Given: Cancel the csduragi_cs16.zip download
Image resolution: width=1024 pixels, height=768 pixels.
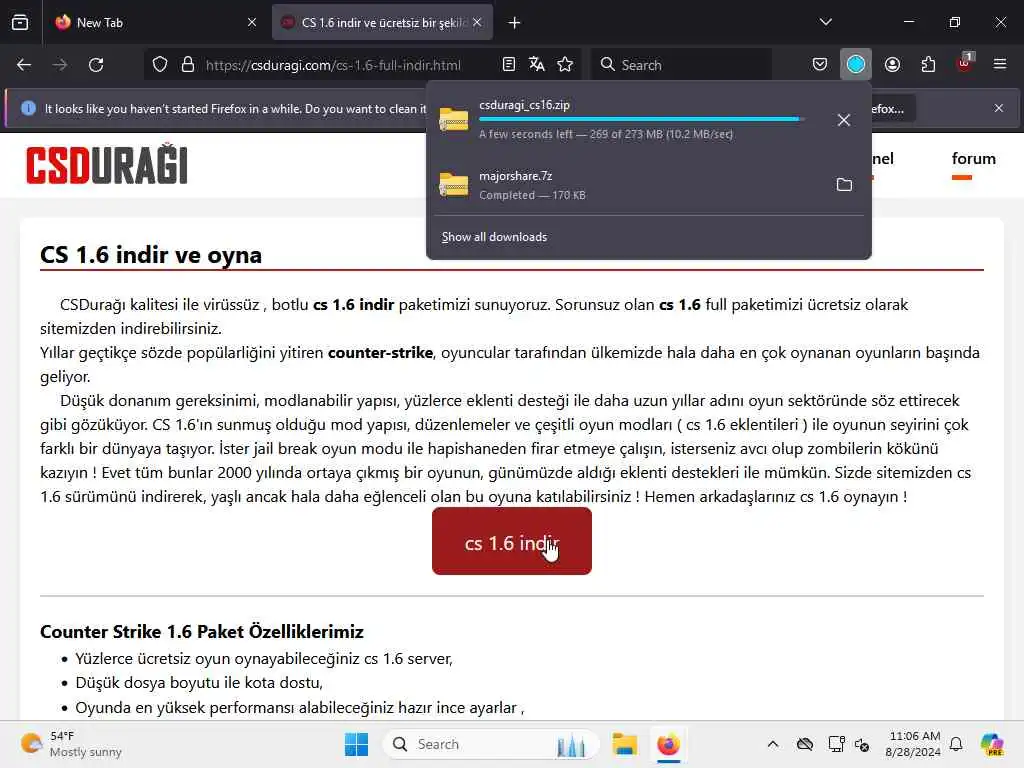Looking at the screenshot, I should [x=844, y=120].
